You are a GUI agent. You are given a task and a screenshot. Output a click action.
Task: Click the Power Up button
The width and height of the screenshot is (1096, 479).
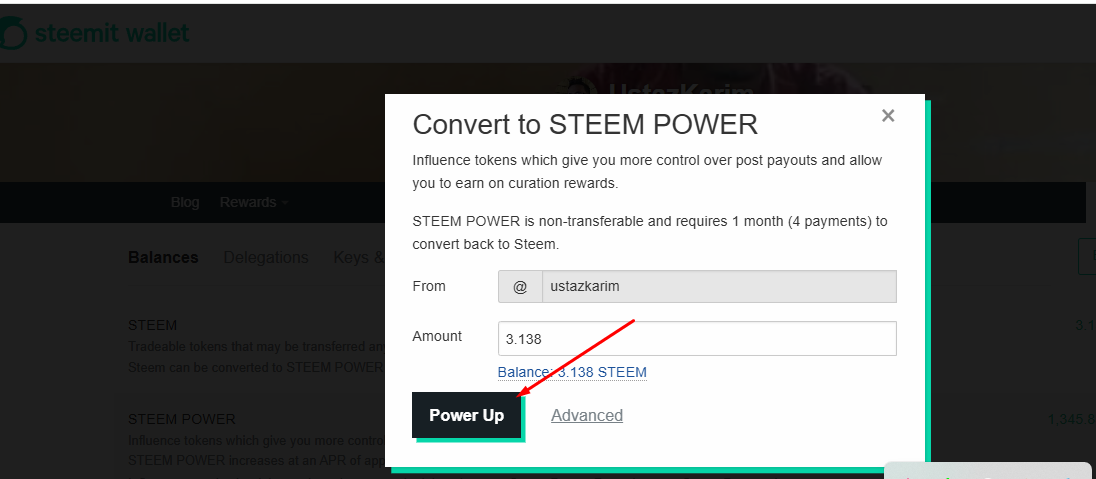[x=466, y=415]
